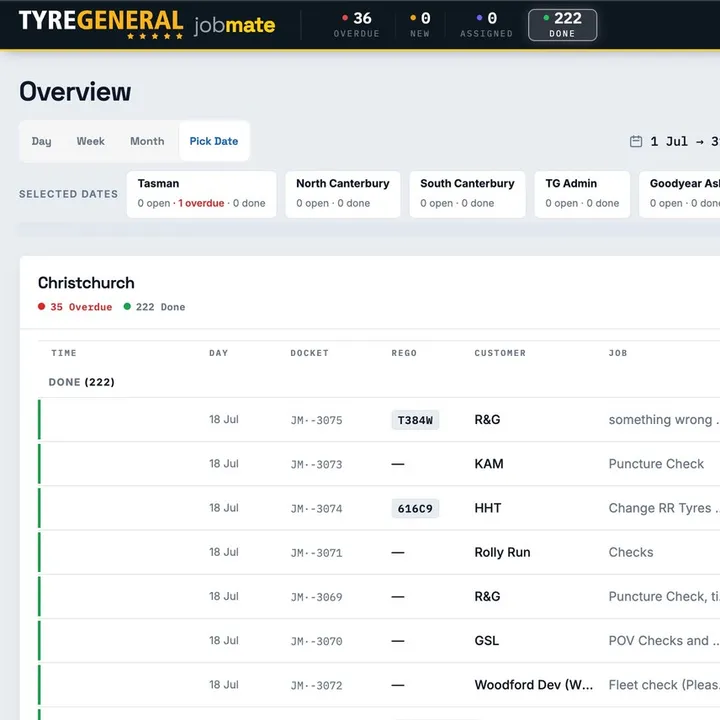Open docket JM--3073

coord(316,464)
